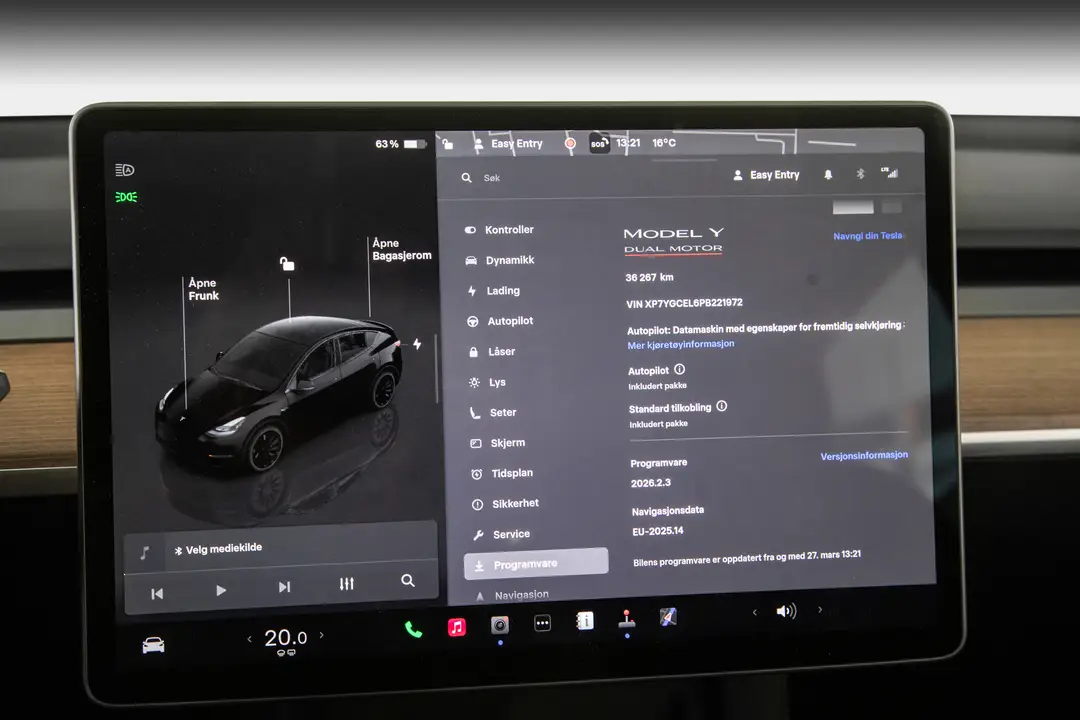Open the Navigasjon menu
The width and height of the screenshot is (1080, 720).
[512, 595]
